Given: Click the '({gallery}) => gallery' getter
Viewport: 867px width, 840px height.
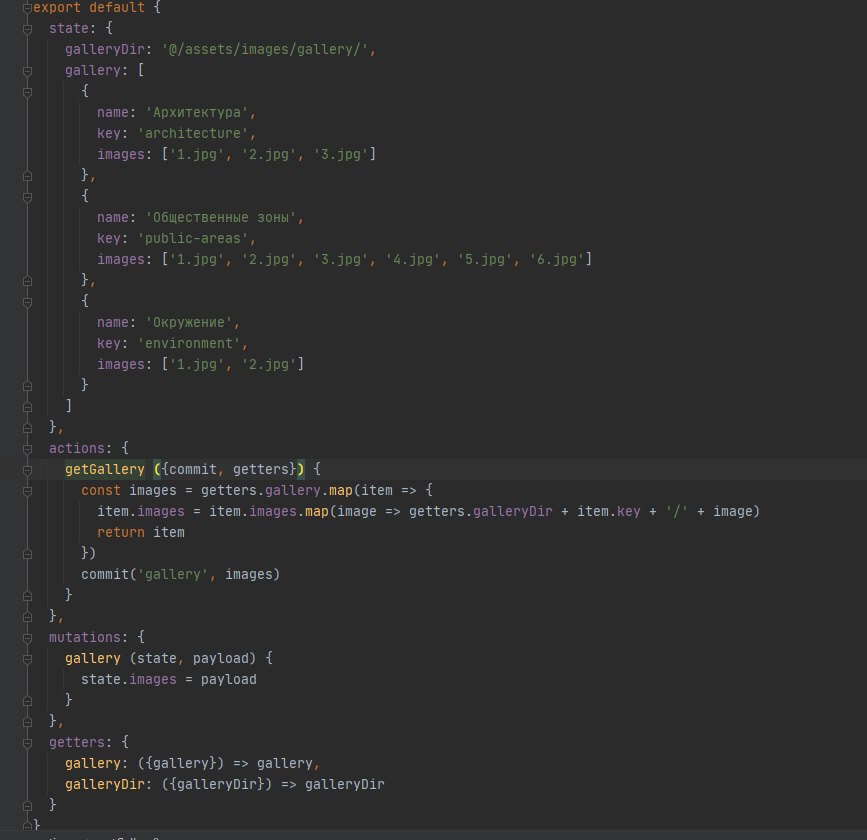Looking at the screenshot, I should (224, 763).
